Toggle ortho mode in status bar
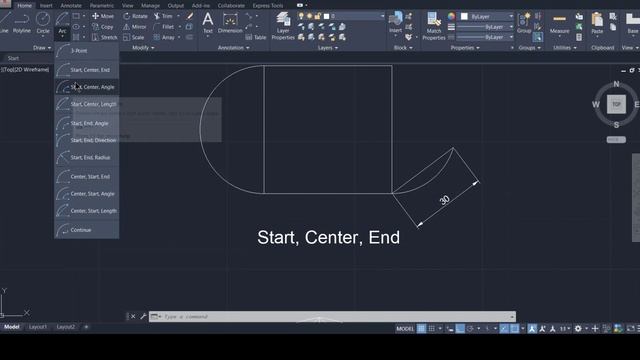The width and height of the screenshot is (640, 360). point(460,329)
